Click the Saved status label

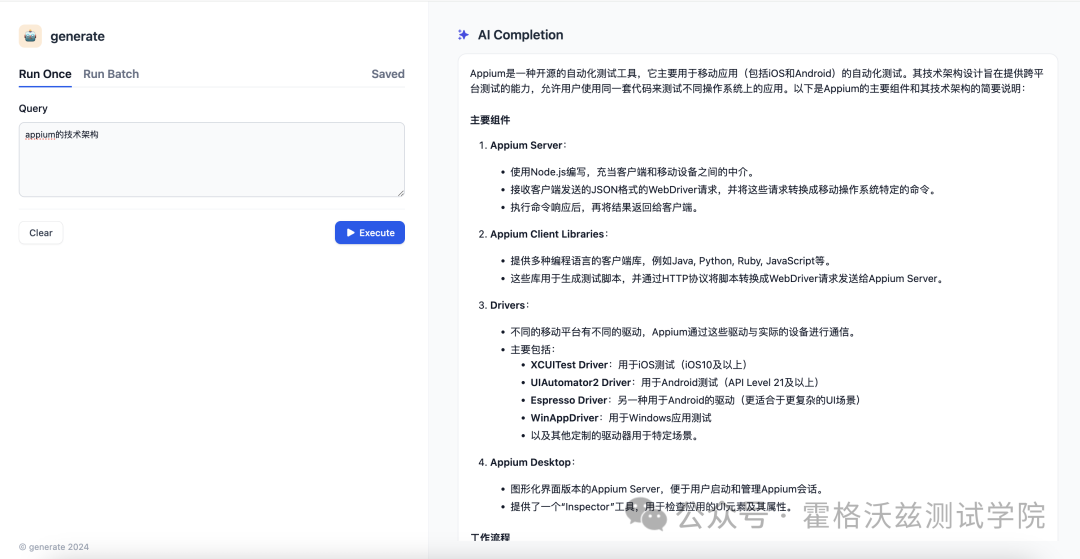388,74
